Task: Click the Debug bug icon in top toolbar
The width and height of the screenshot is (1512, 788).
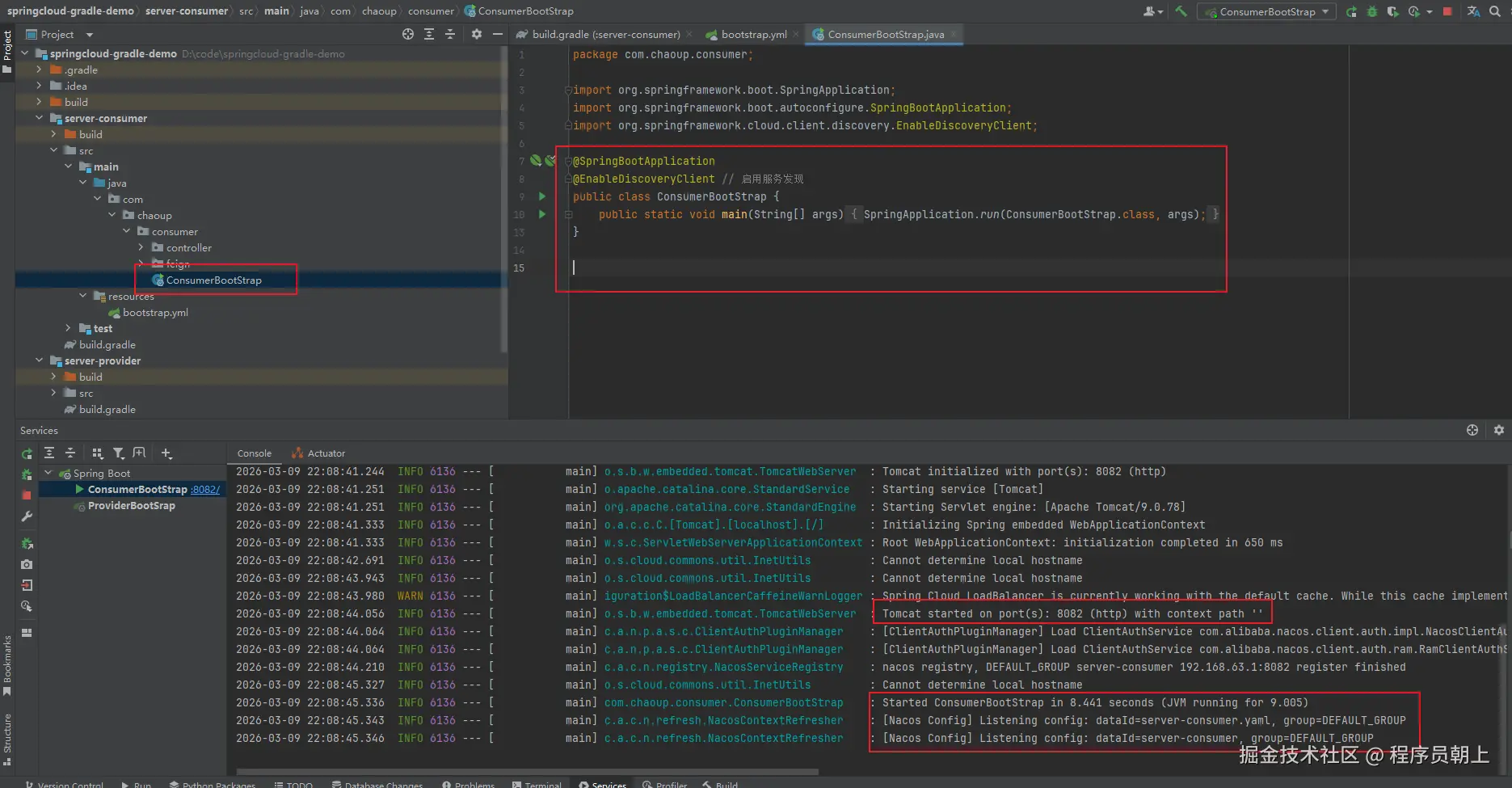Action: 1371,11
